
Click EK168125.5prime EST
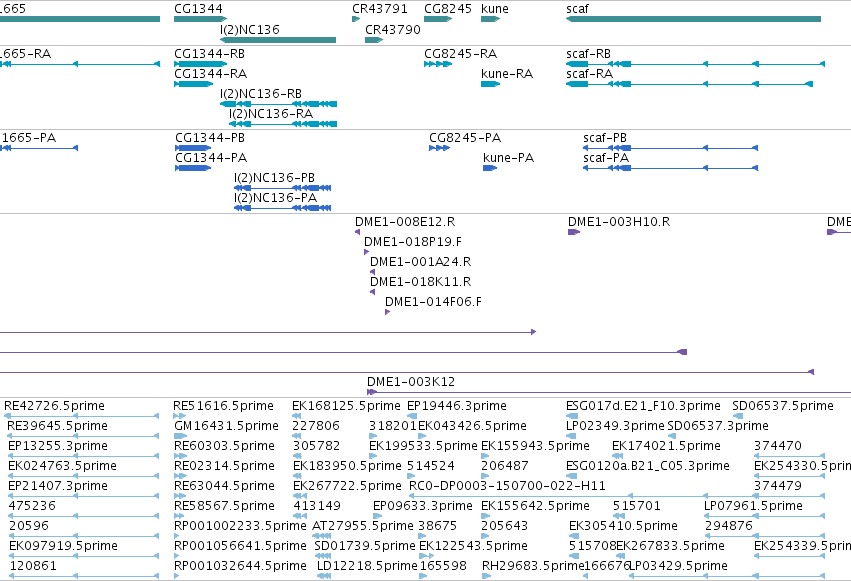tap(297, 416)
